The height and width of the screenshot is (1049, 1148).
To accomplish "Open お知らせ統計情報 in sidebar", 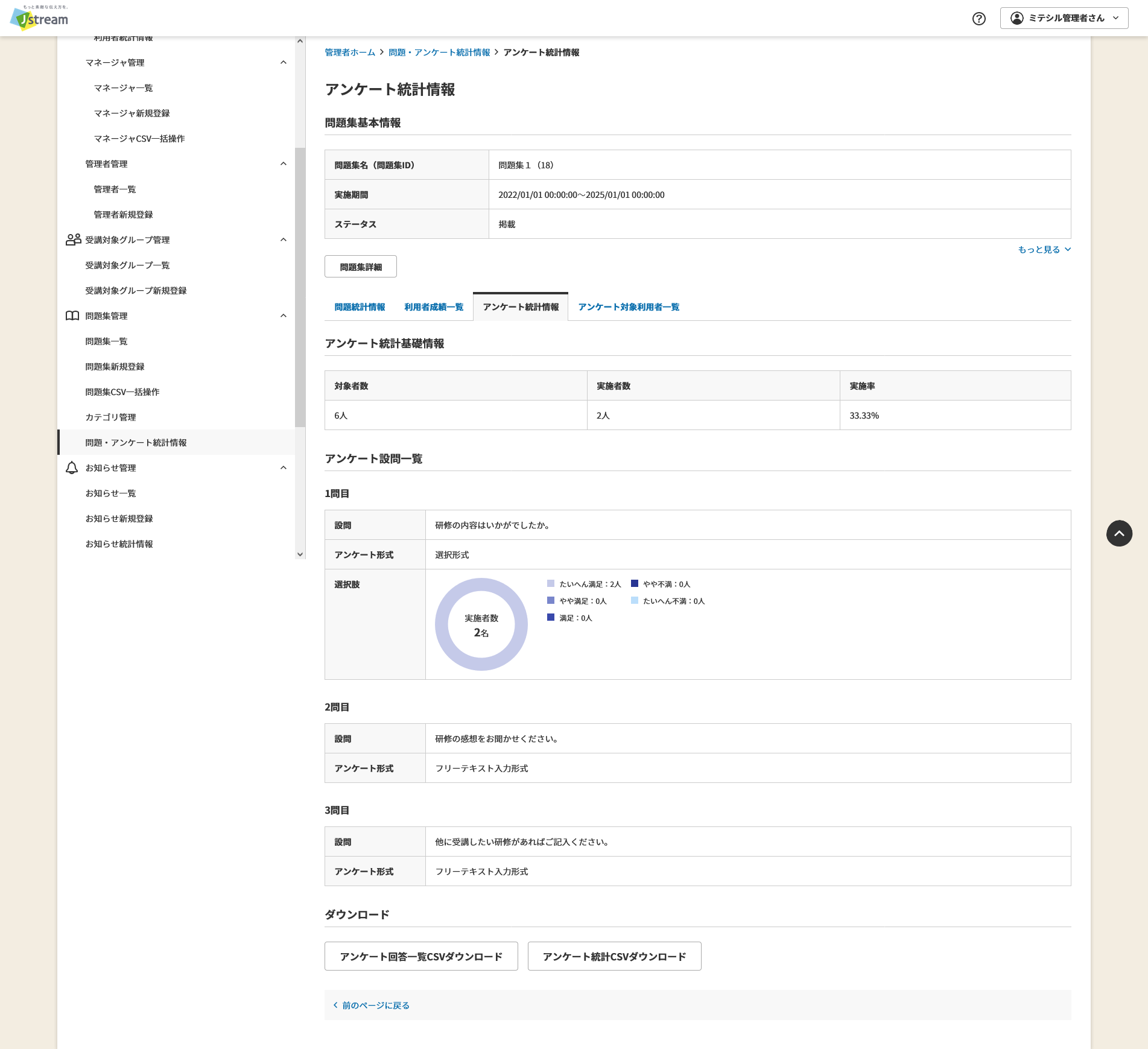I will point(119,544).
